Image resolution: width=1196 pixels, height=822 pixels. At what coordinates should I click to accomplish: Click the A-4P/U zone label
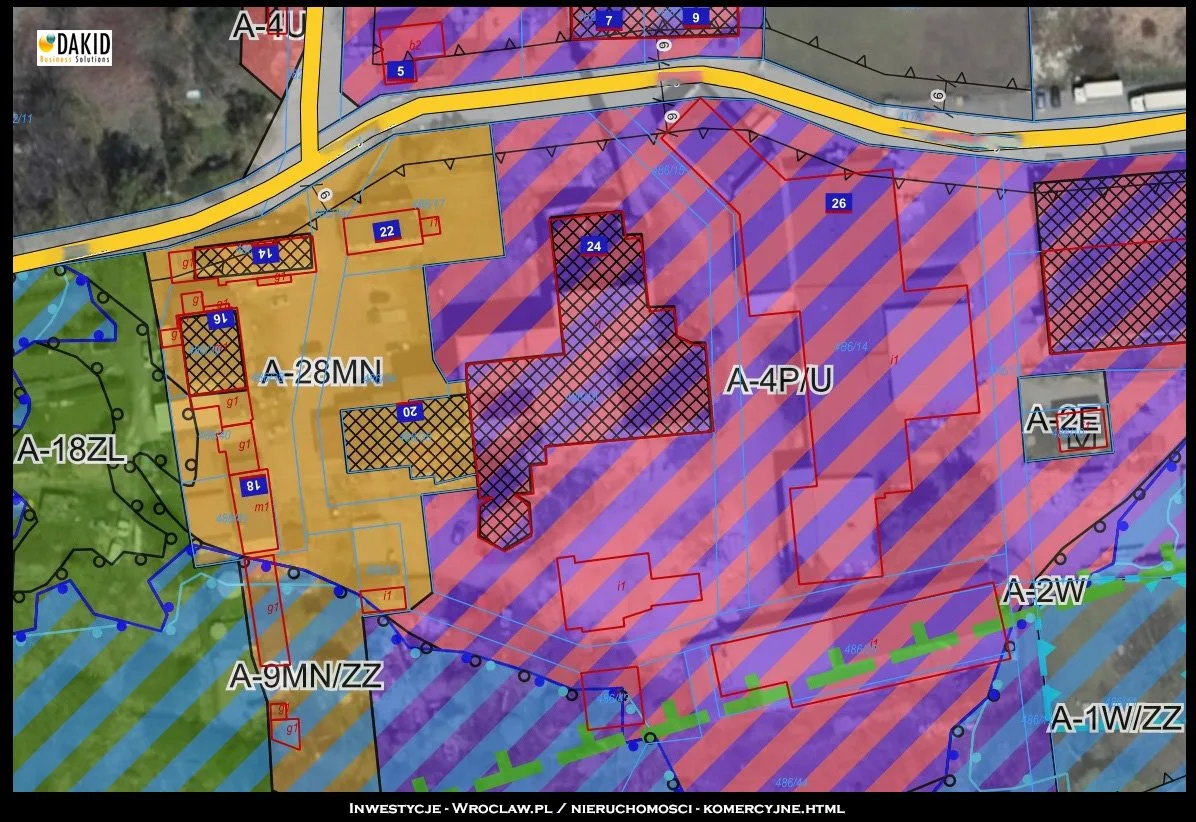coord(779,380)
